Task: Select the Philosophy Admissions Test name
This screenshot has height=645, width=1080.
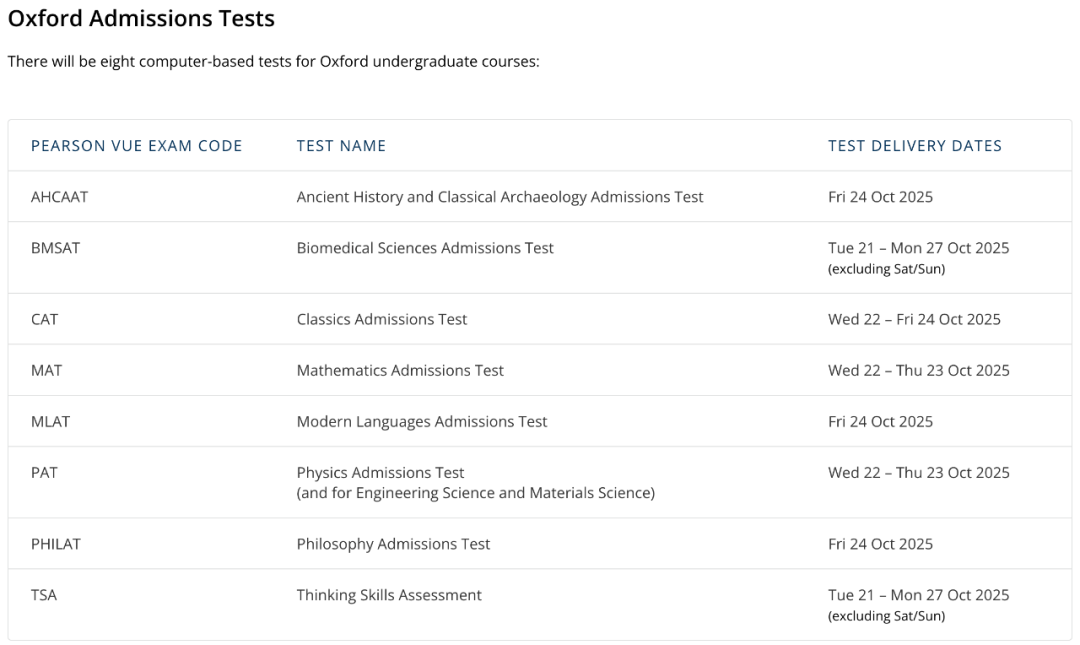Action: (x=393, y=544)
